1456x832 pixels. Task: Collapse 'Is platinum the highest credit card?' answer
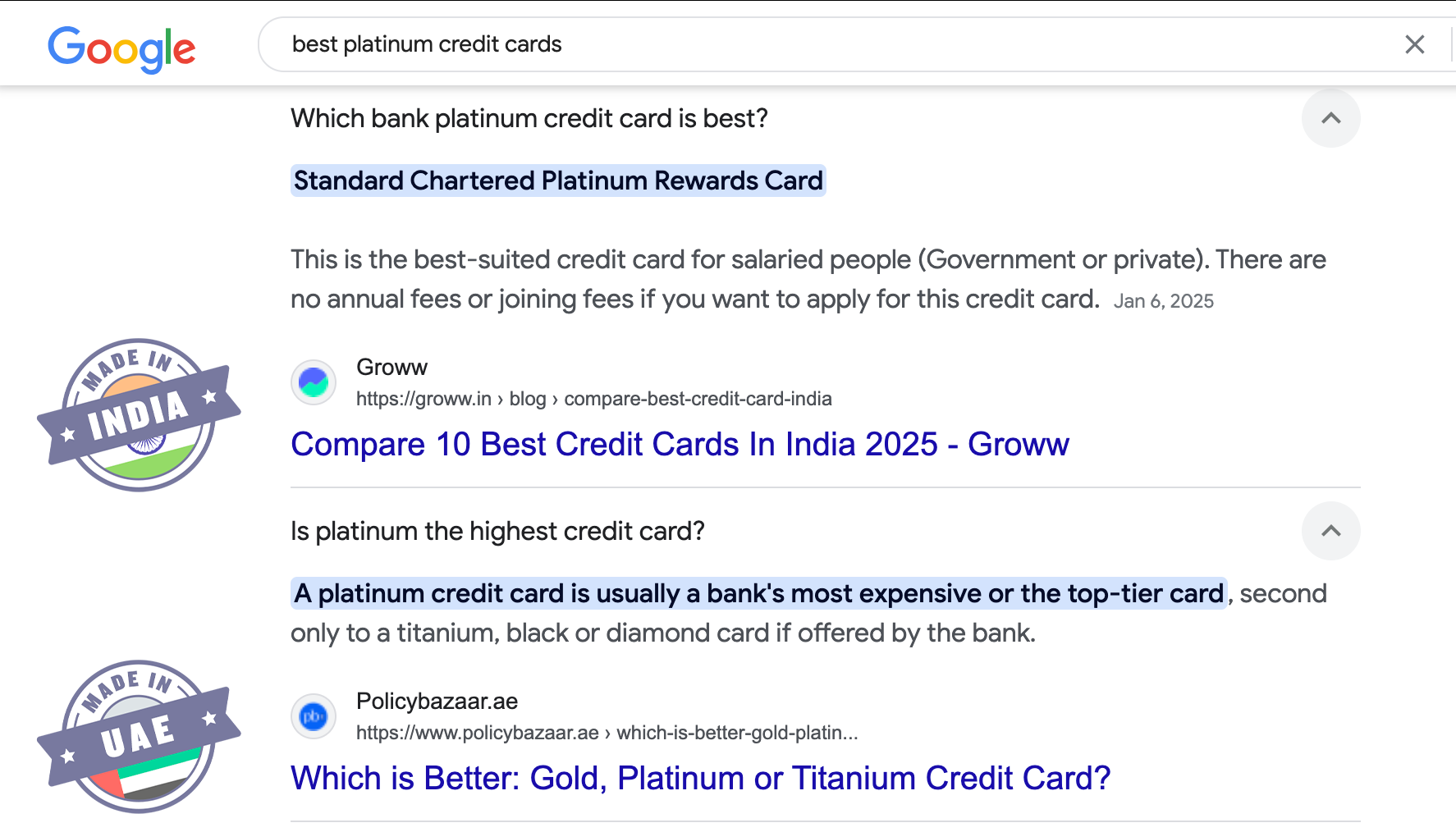(1330, 532)
